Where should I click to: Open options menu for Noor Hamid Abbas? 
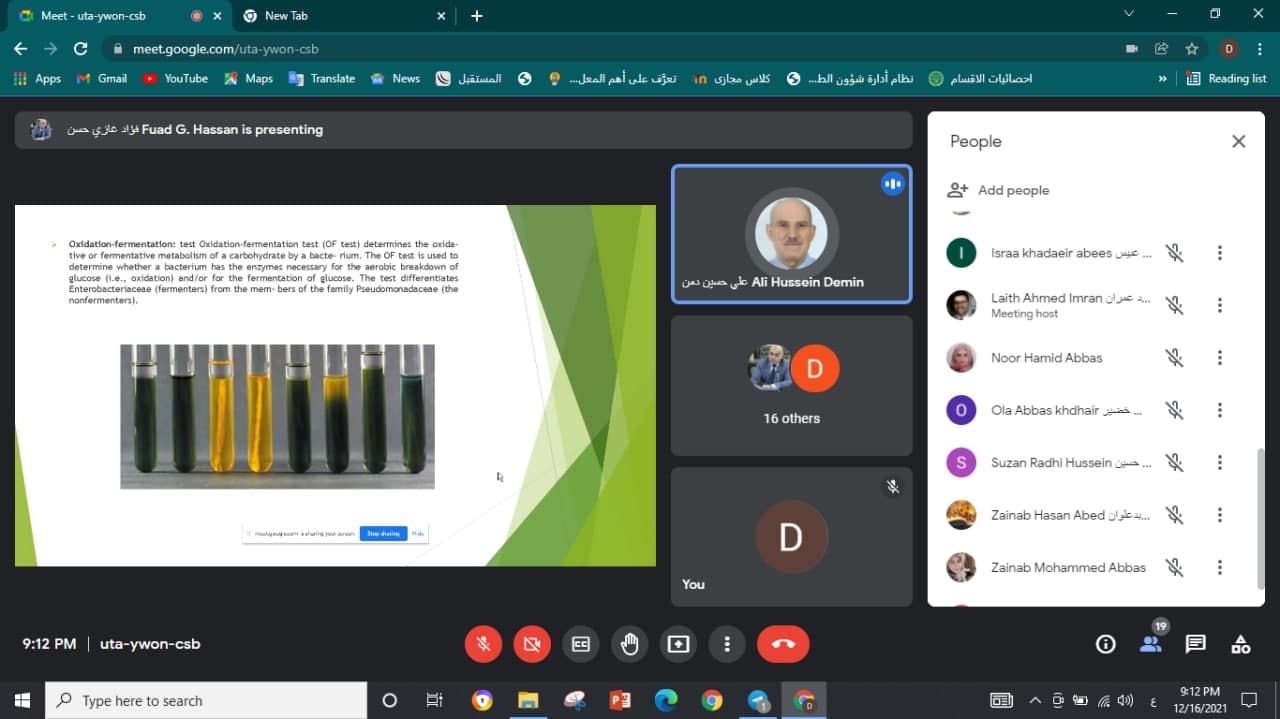[1219, 358]
